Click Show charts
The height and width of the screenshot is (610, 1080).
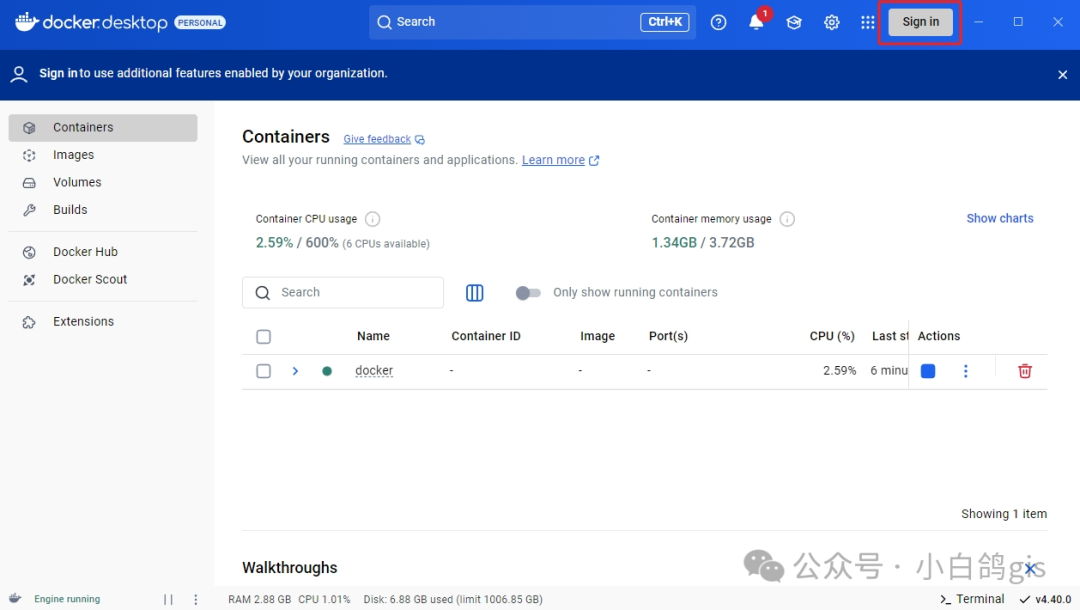point(999,218)
